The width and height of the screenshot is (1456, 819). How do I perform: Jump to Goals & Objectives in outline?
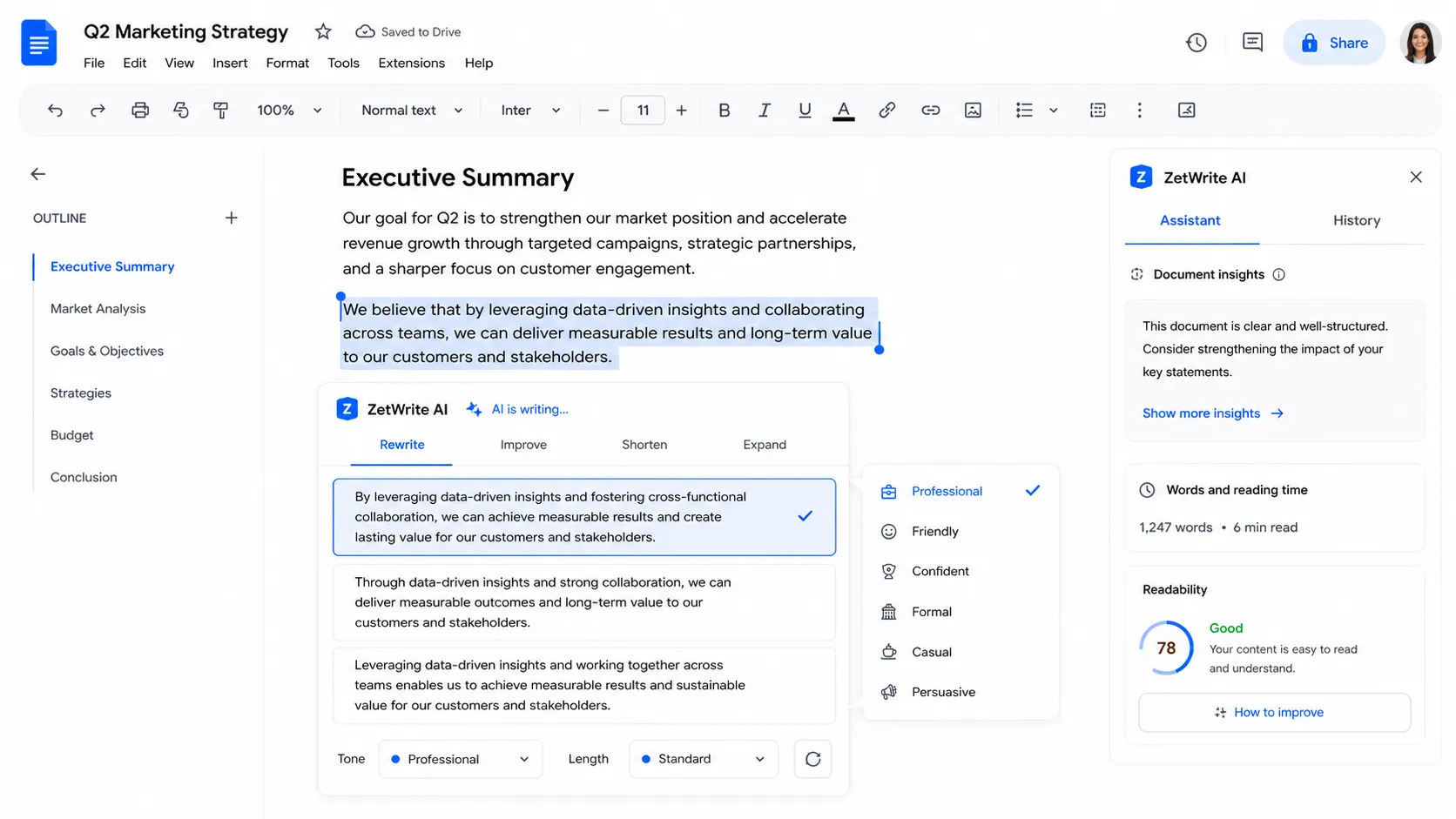click(107, 351)
